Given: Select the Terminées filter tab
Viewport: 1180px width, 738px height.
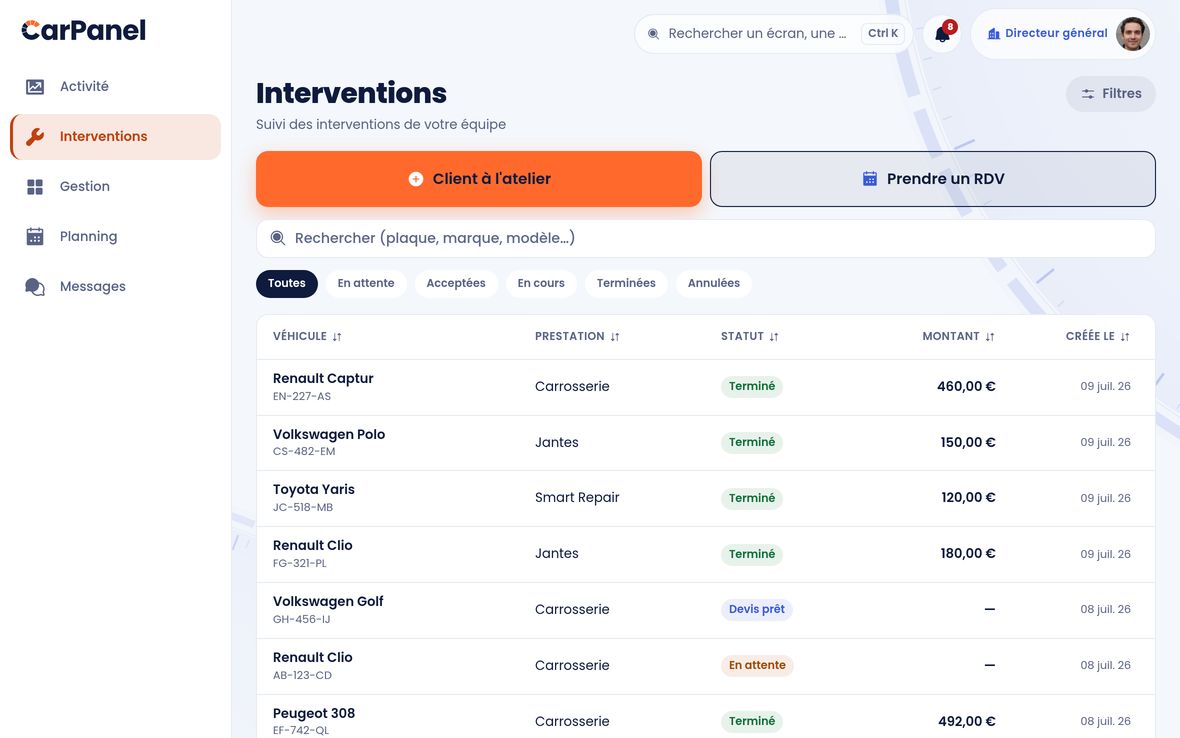Looking at the screenshot, I should [x=626, y=284].
